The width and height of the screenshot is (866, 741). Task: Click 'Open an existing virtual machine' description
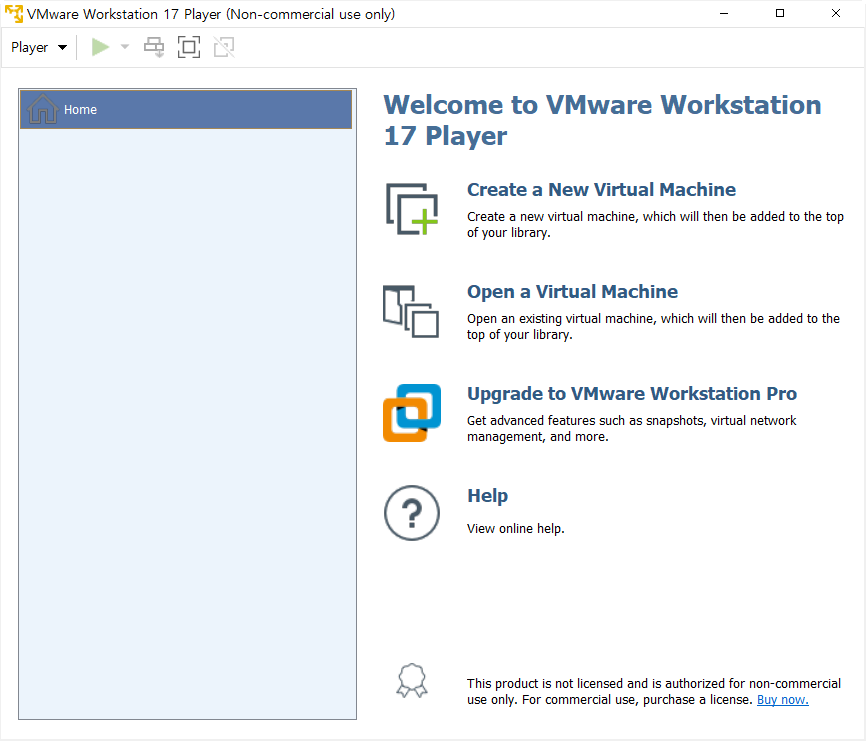(x=653, y=327)
